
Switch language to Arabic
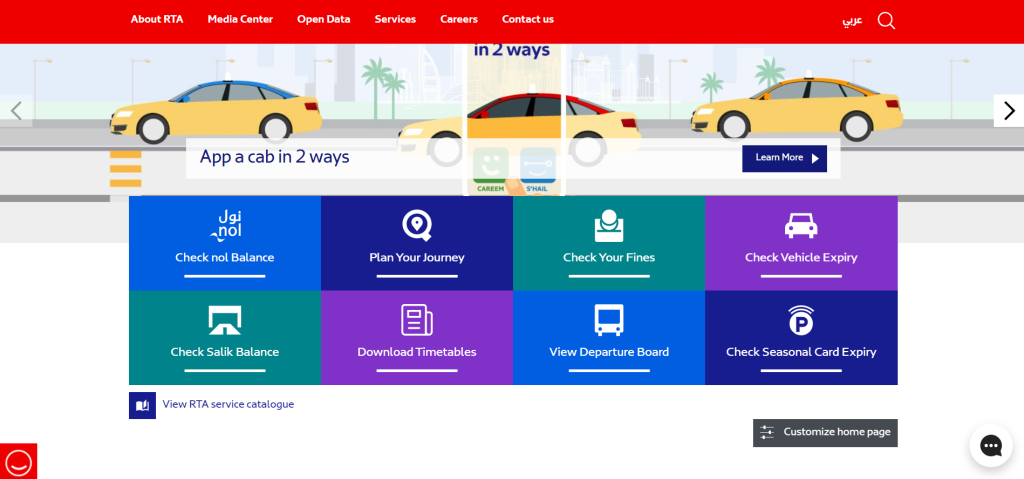pos(852,20)
